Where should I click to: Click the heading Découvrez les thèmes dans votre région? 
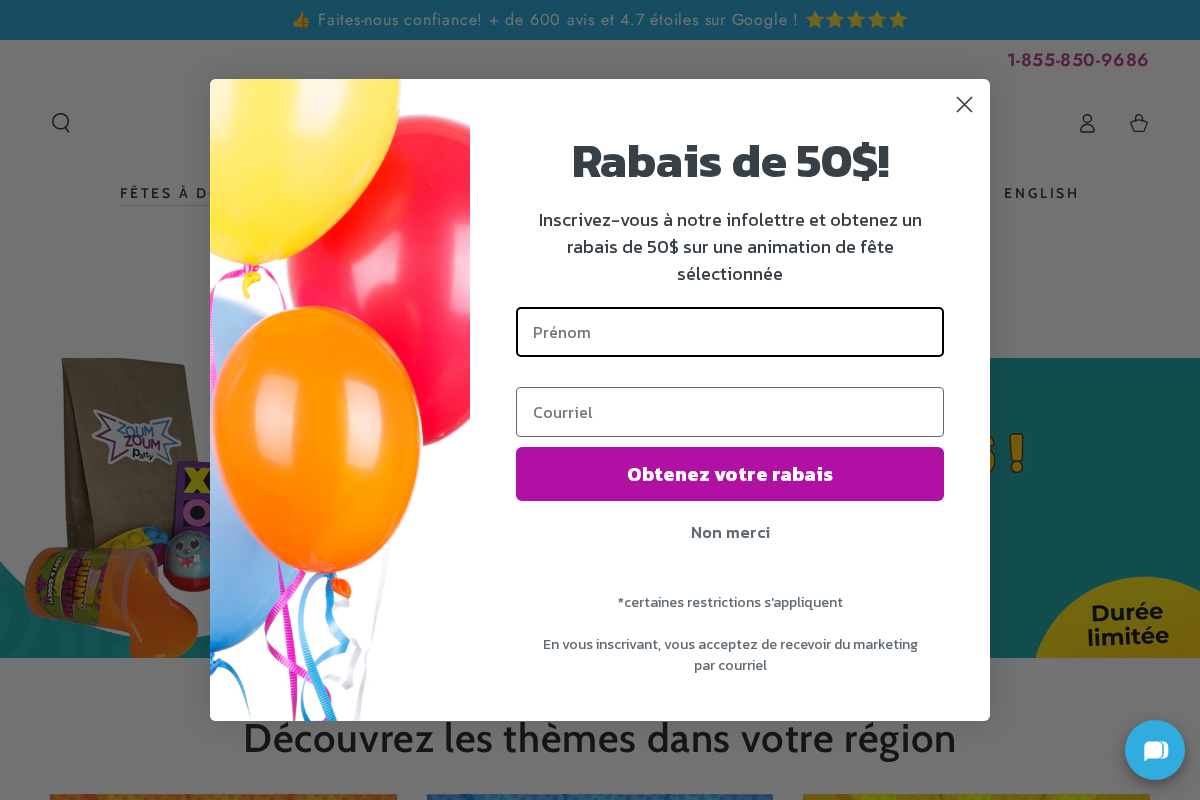coord(600,738)
